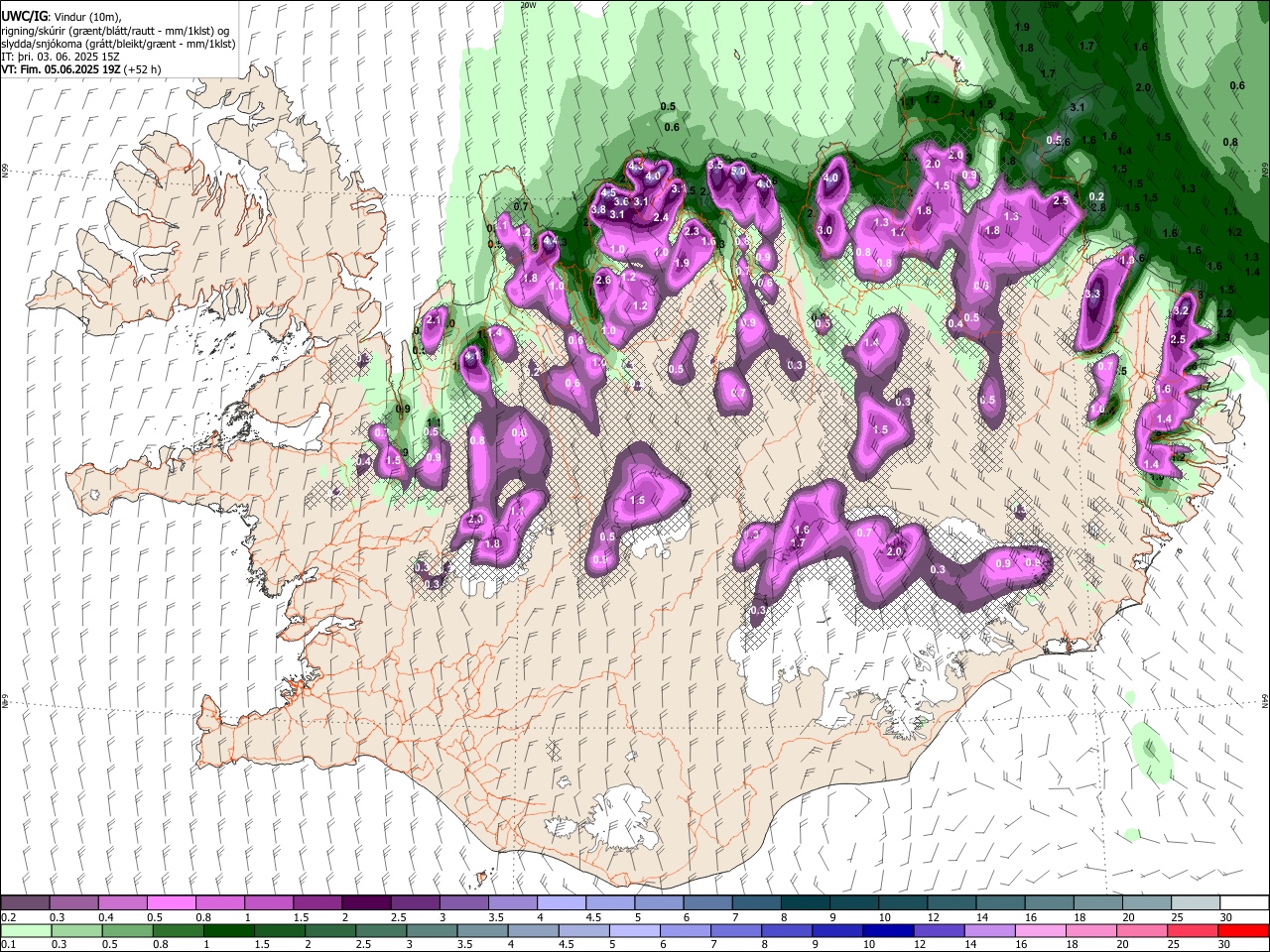Click the '3.5' label on the purple snow scale
The width and height of the screenshot is (1270, 952).
[496, 917]
